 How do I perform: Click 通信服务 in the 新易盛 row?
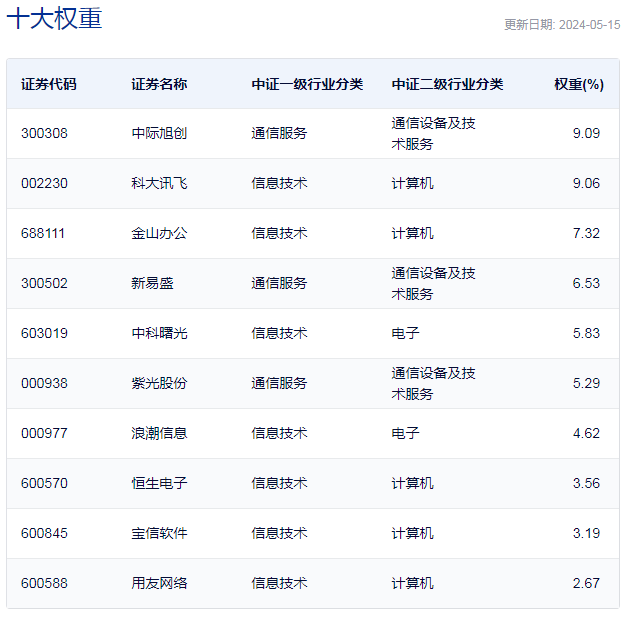(279, 283)
